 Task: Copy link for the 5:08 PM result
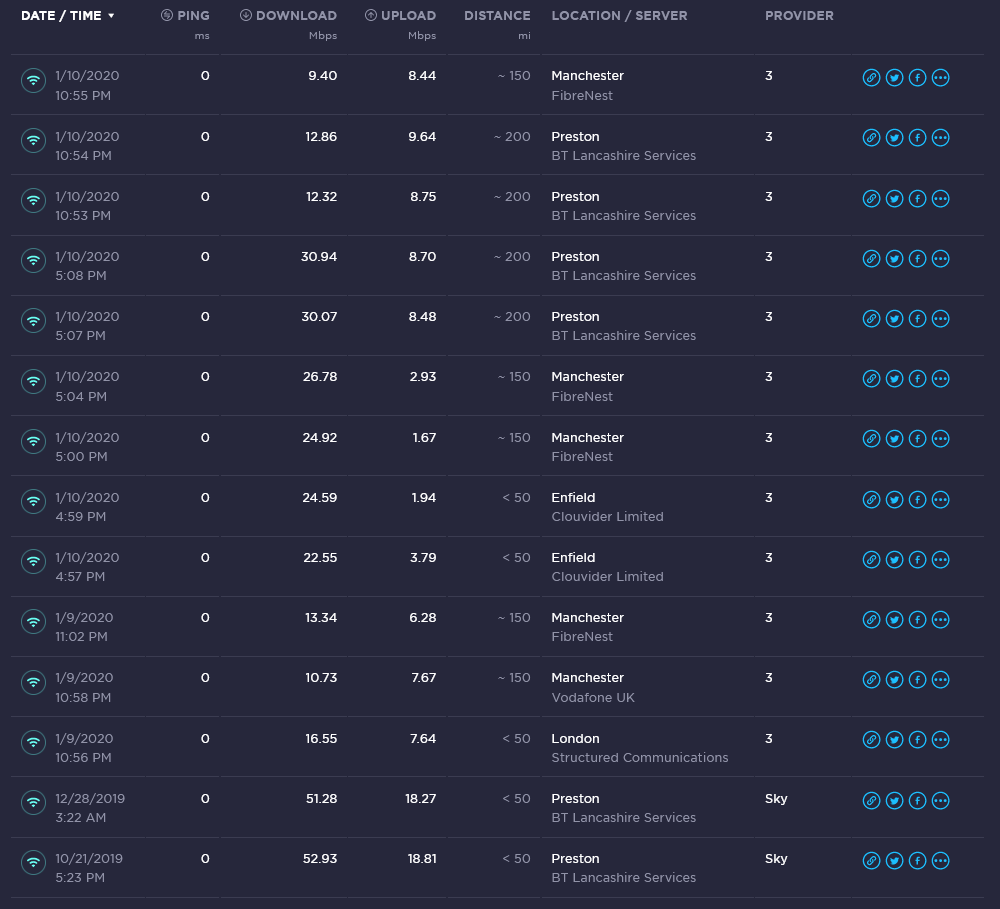tap(871, 258)
